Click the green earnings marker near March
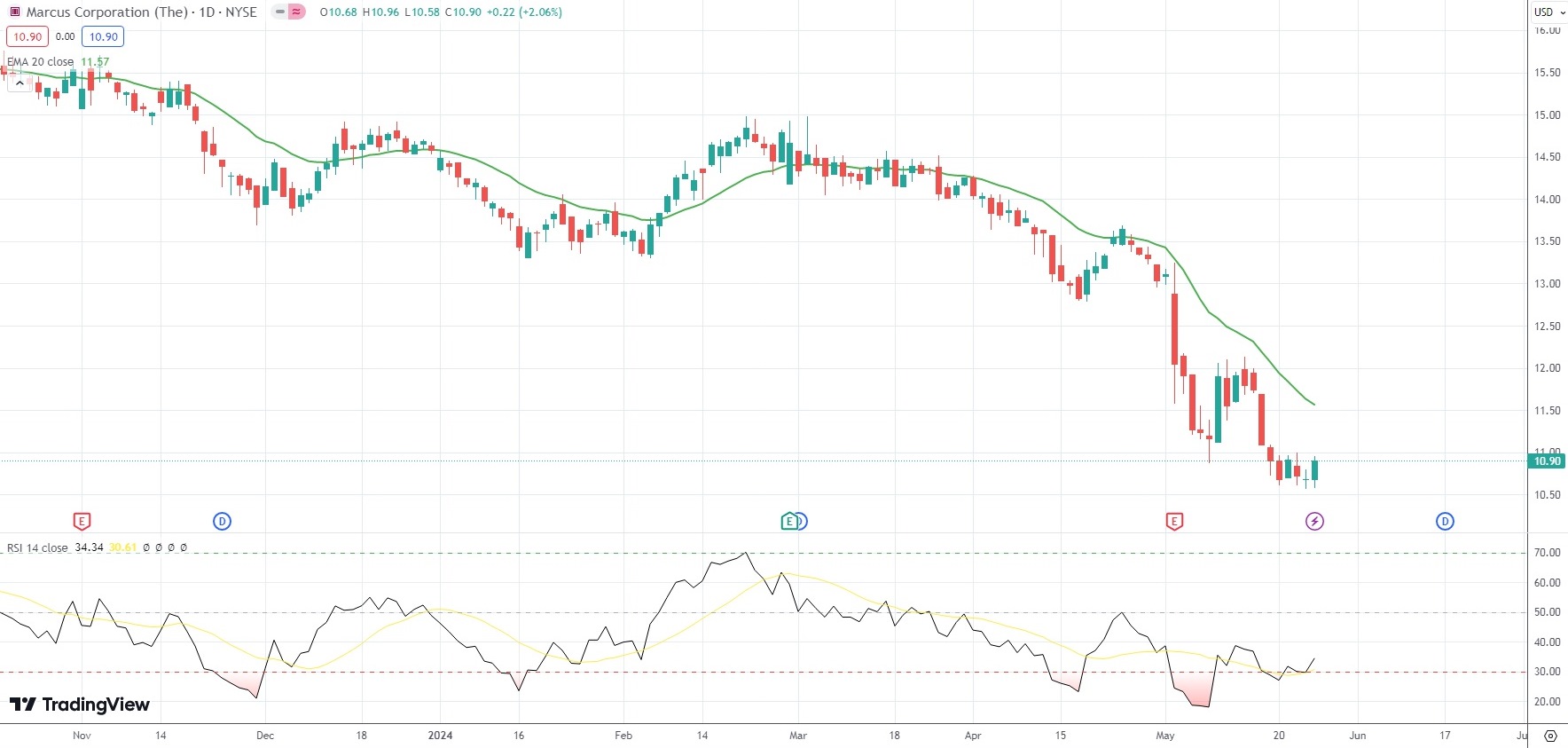This screenshot has width=1568, height=748. [788, 522]
